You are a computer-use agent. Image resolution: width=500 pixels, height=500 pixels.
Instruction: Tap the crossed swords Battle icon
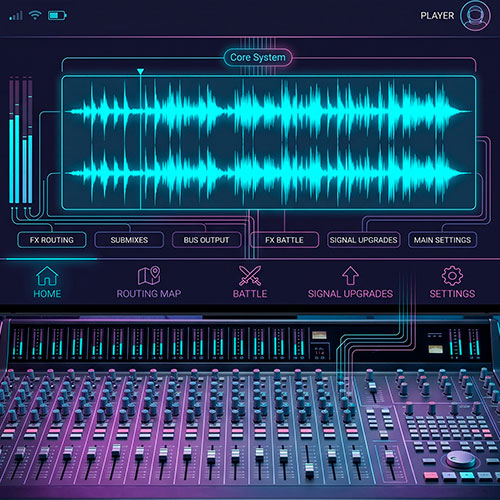tap(250, 276)
